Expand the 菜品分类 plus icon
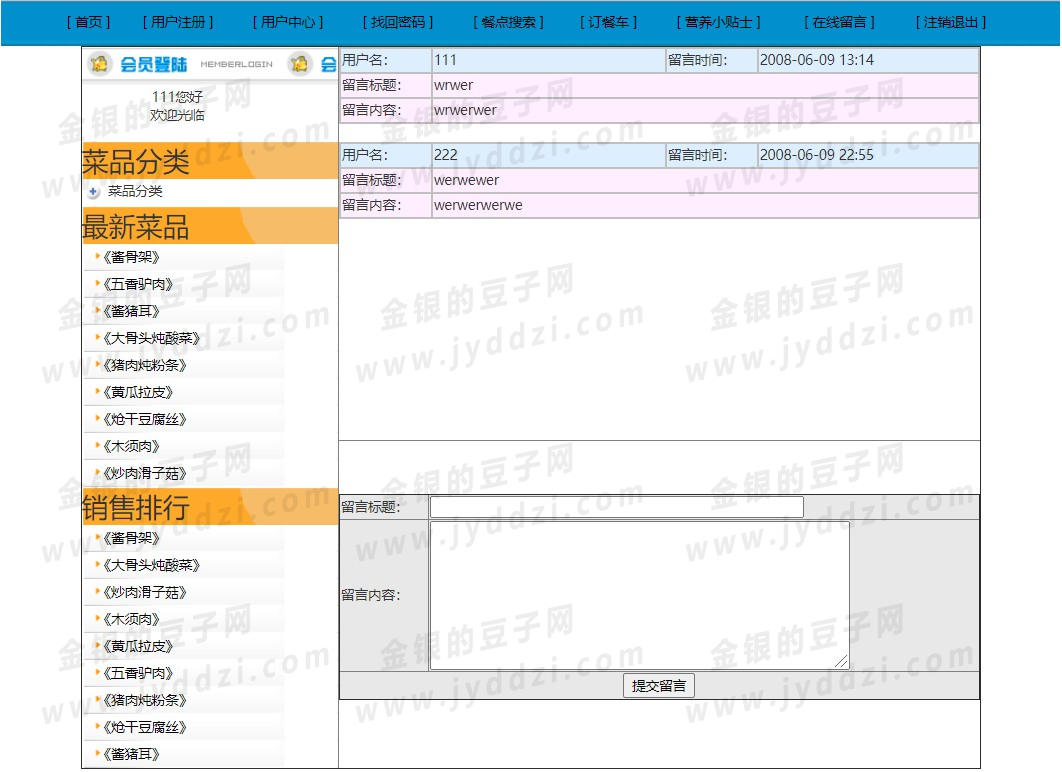Viewport: 1062px width, 772px height. coord(93,192)
